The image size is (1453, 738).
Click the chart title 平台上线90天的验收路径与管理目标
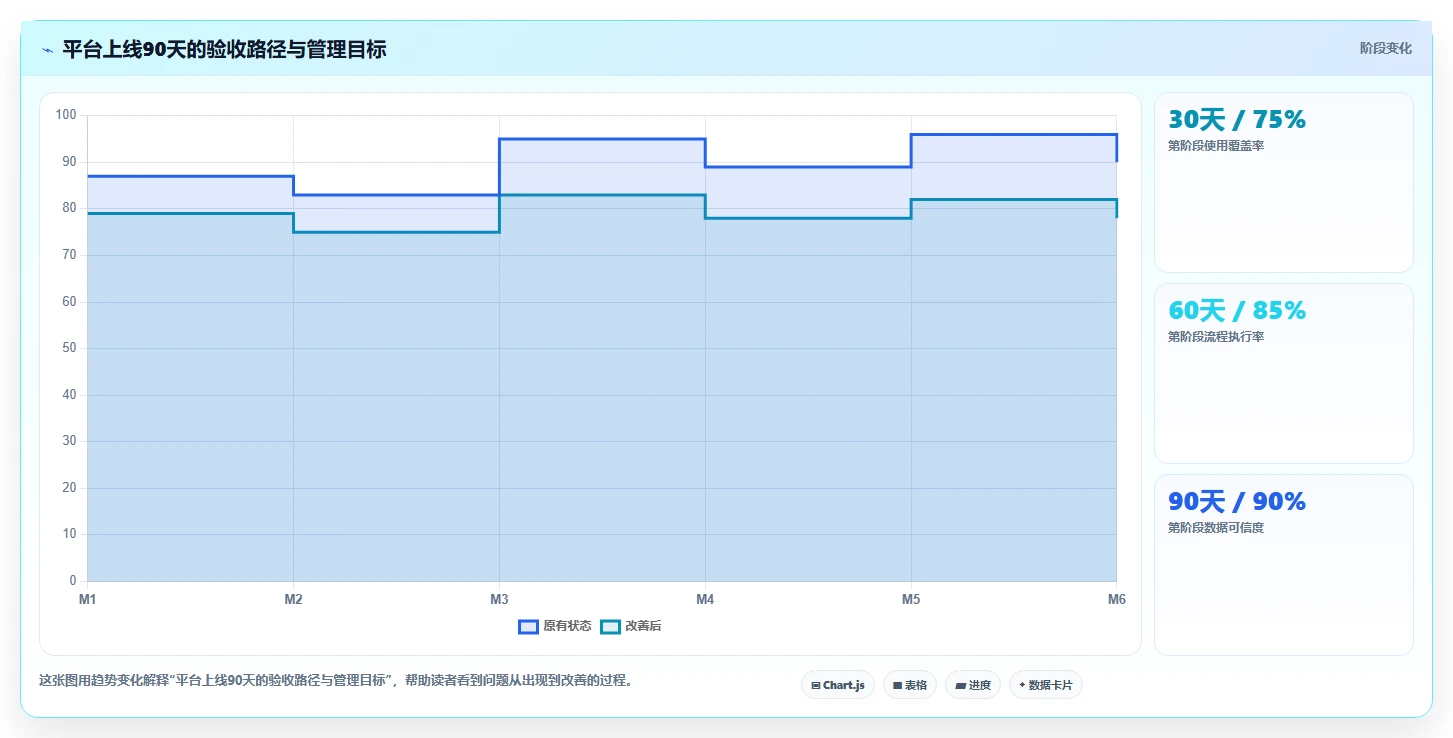click(x=224, y=49)
